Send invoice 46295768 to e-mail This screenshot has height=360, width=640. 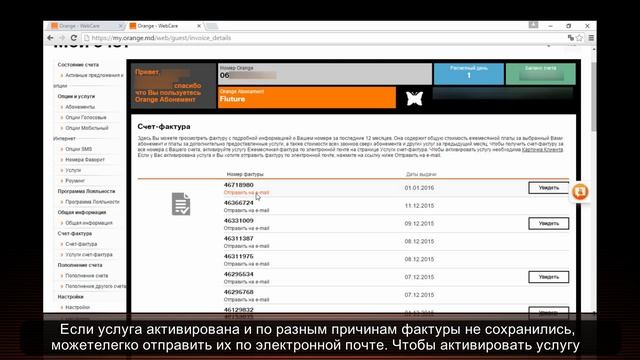pos(246,300)
